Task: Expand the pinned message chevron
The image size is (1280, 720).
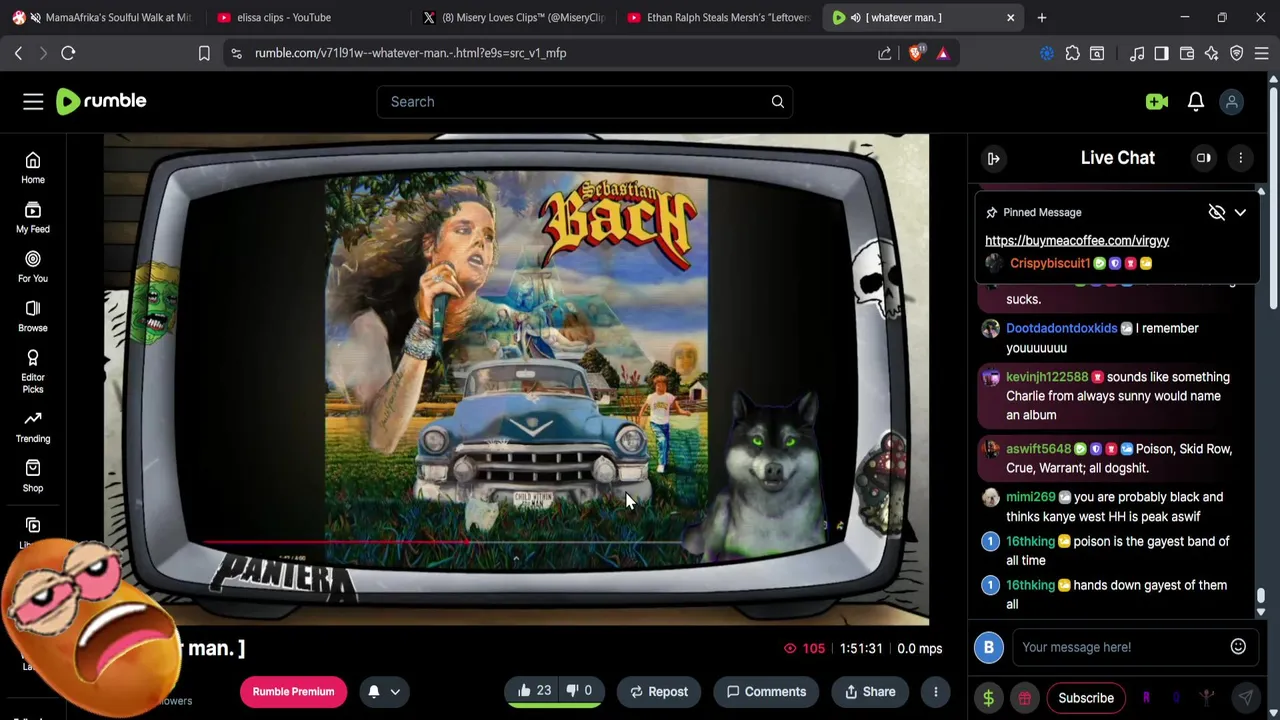Action: click(1240, 212)
